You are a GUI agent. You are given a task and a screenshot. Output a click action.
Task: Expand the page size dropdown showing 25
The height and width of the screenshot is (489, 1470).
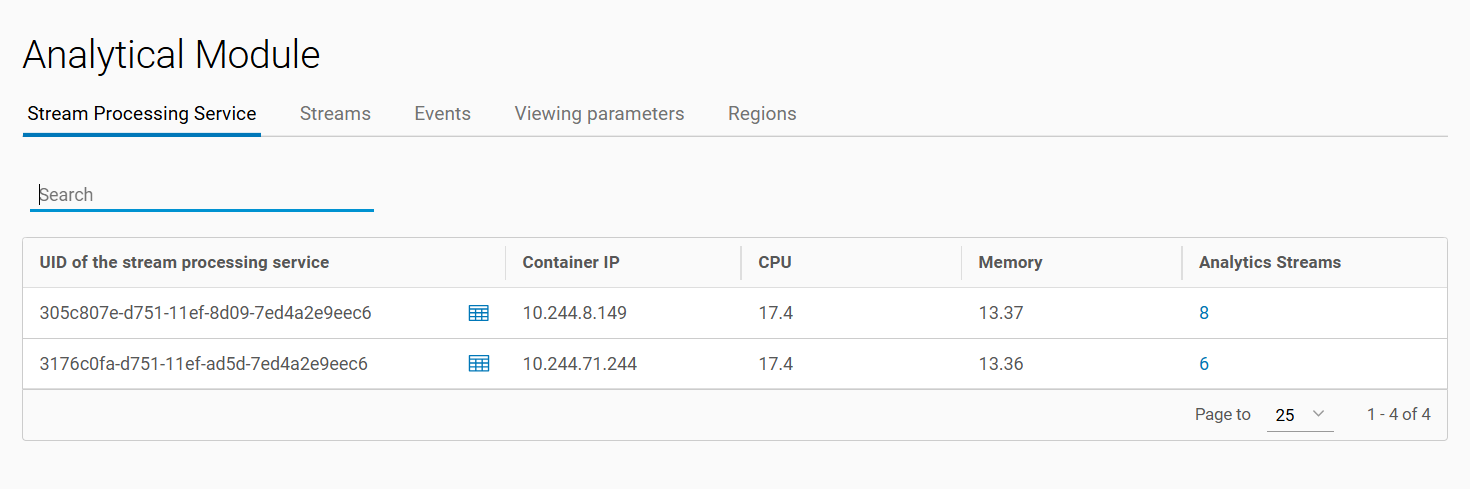pos(1299,414)
